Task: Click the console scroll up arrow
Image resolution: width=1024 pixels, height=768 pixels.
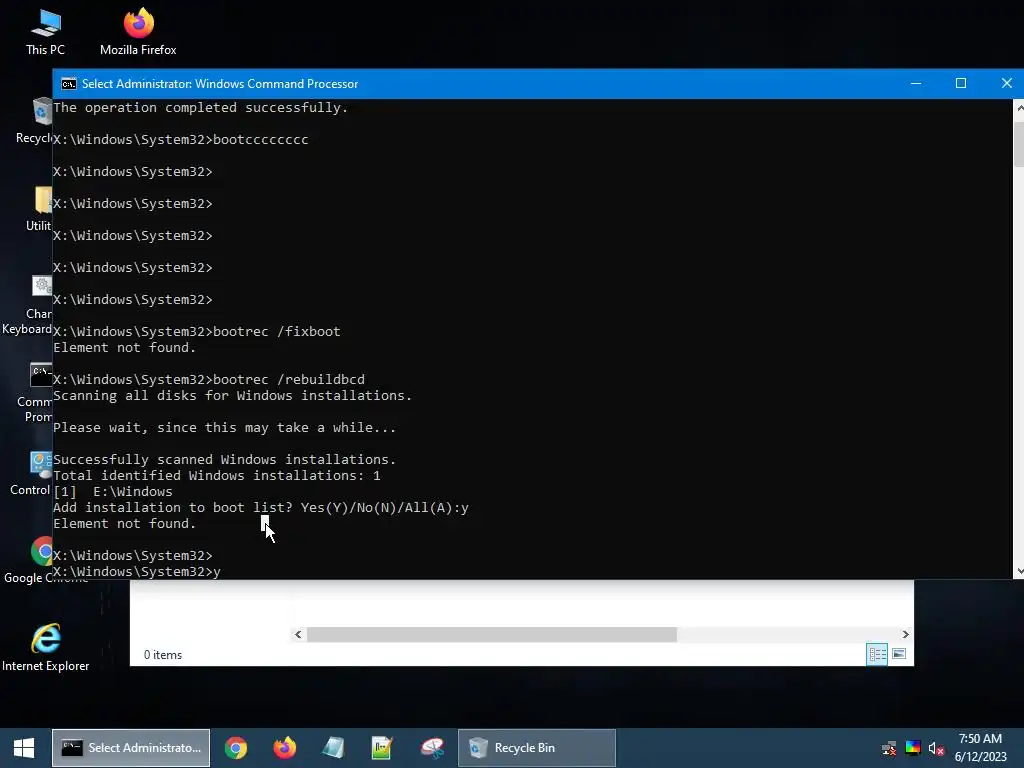Action: [x=1019, y=108]
